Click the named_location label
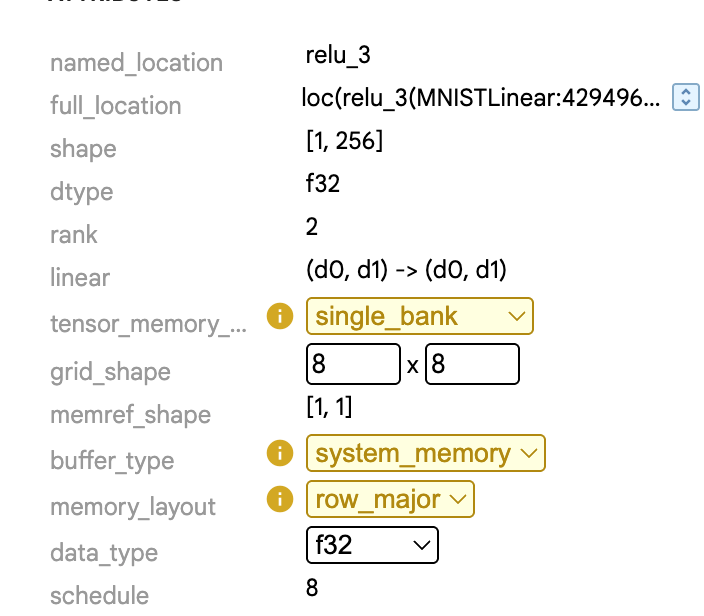The width and height of the screenshot is (704, 616). click(x=136, y=63)
